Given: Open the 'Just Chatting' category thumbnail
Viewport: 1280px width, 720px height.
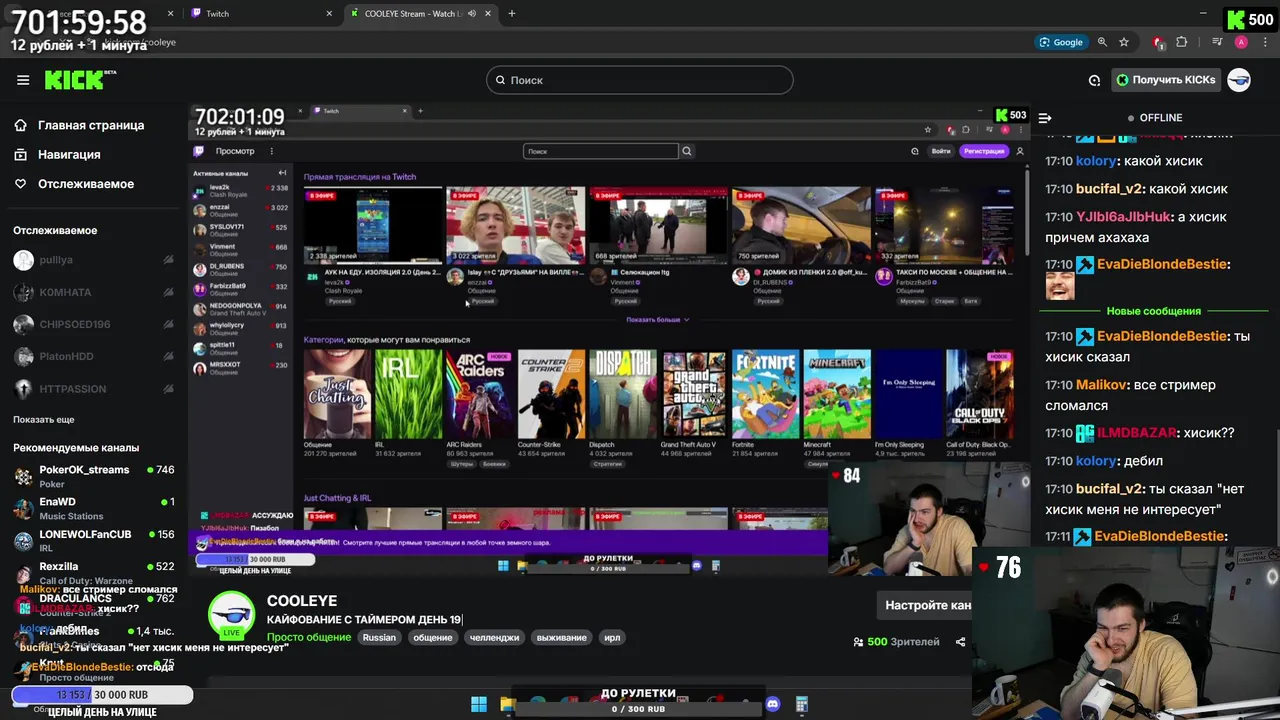Looking at the screenshot, I should point(337,394).
